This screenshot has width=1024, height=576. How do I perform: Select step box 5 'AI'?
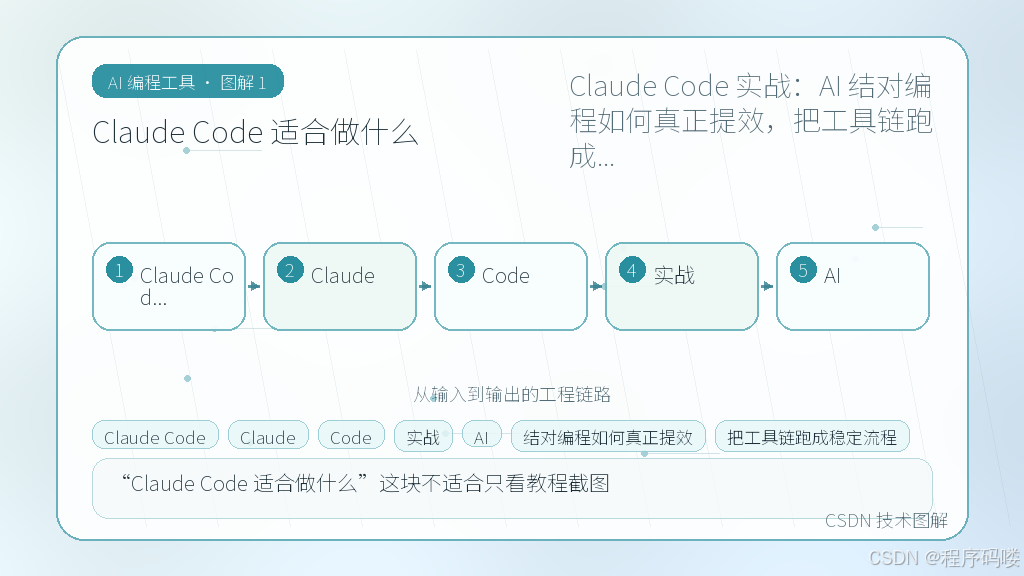click(853, 287)
